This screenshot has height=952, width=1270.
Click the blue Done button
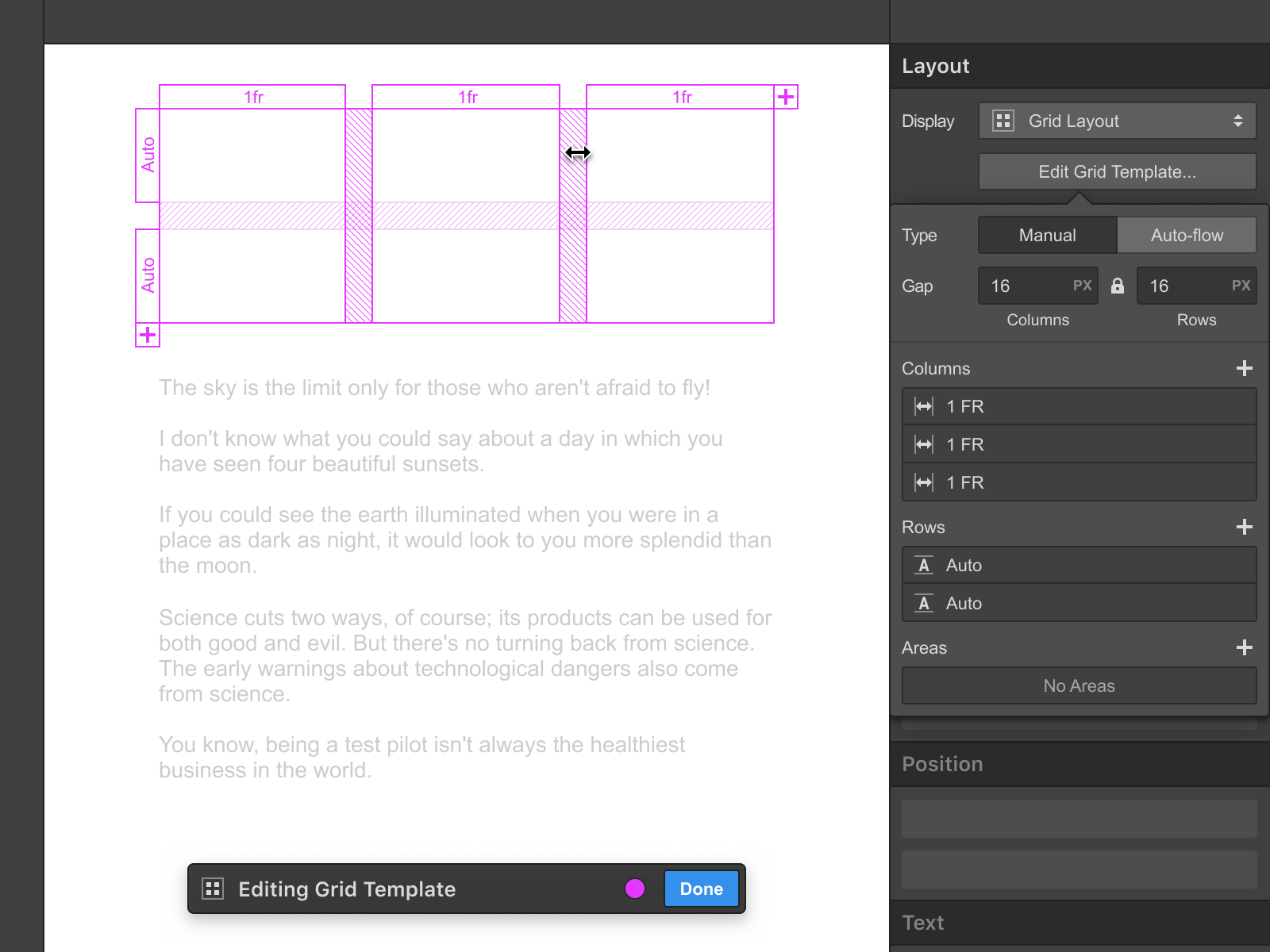click(x=701, y=889)
